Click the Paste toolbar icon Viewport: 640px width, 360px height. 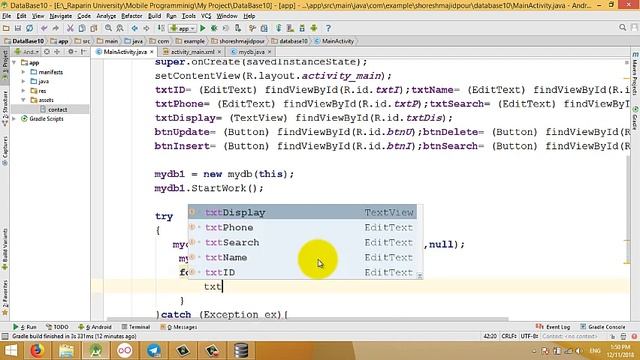pyautogui.click(x=94, y=28)
